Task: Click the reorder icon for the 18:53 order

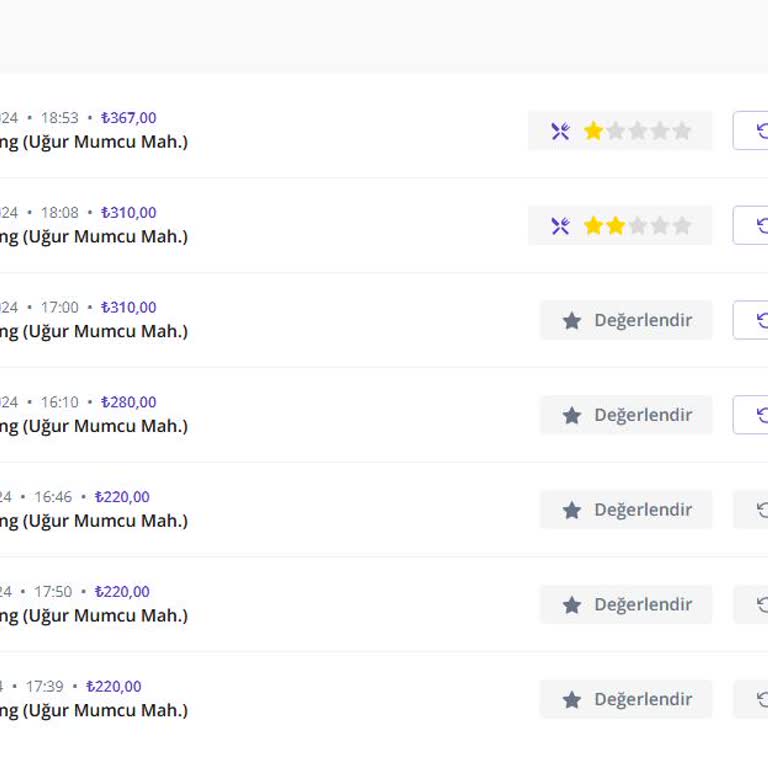Action: [762, 131]
